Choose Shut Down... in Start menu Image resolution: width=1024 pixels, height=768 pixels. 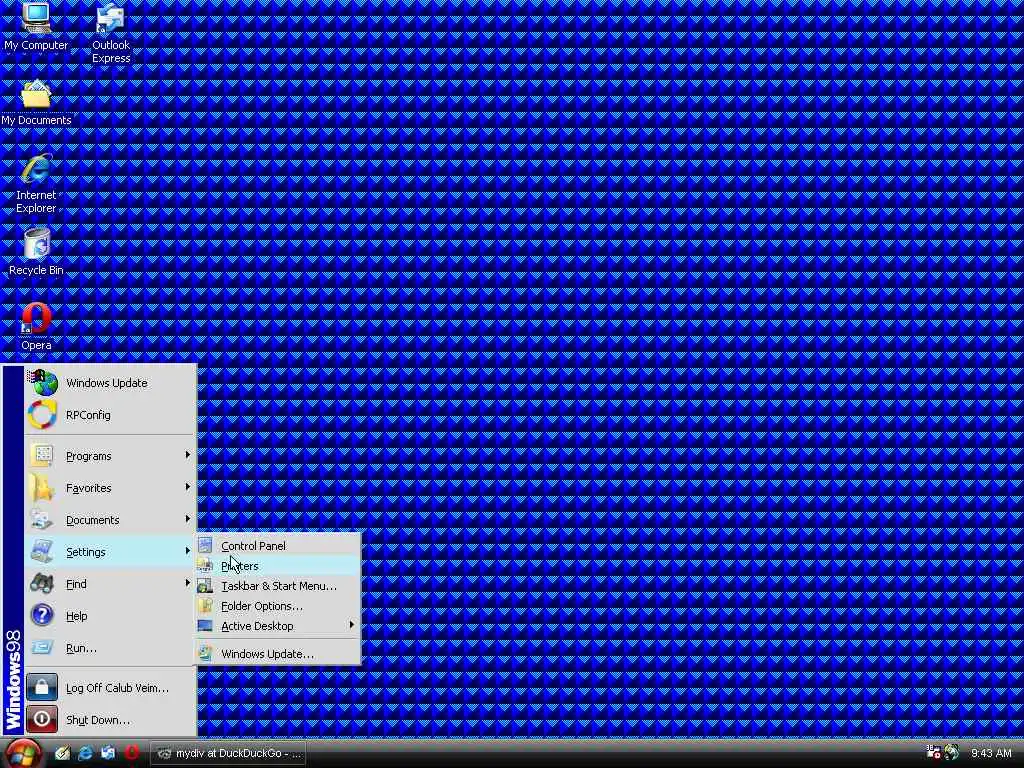click(110, 720)
